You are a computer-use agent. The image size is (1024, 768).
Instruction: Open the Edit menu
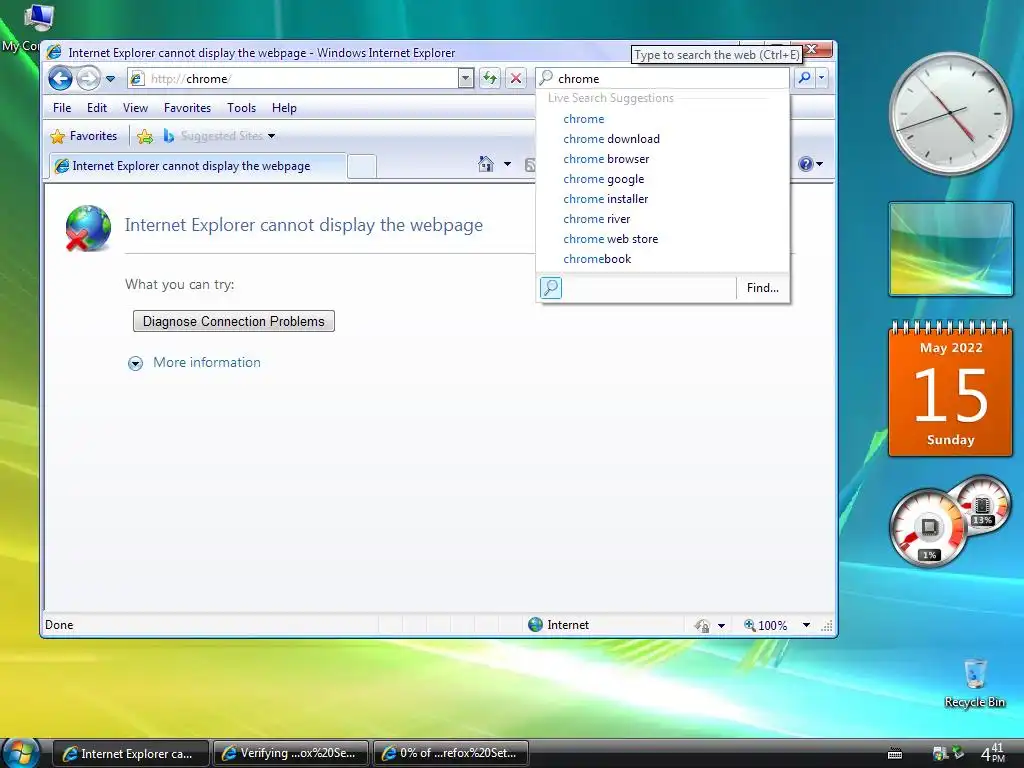pos(97,108)
